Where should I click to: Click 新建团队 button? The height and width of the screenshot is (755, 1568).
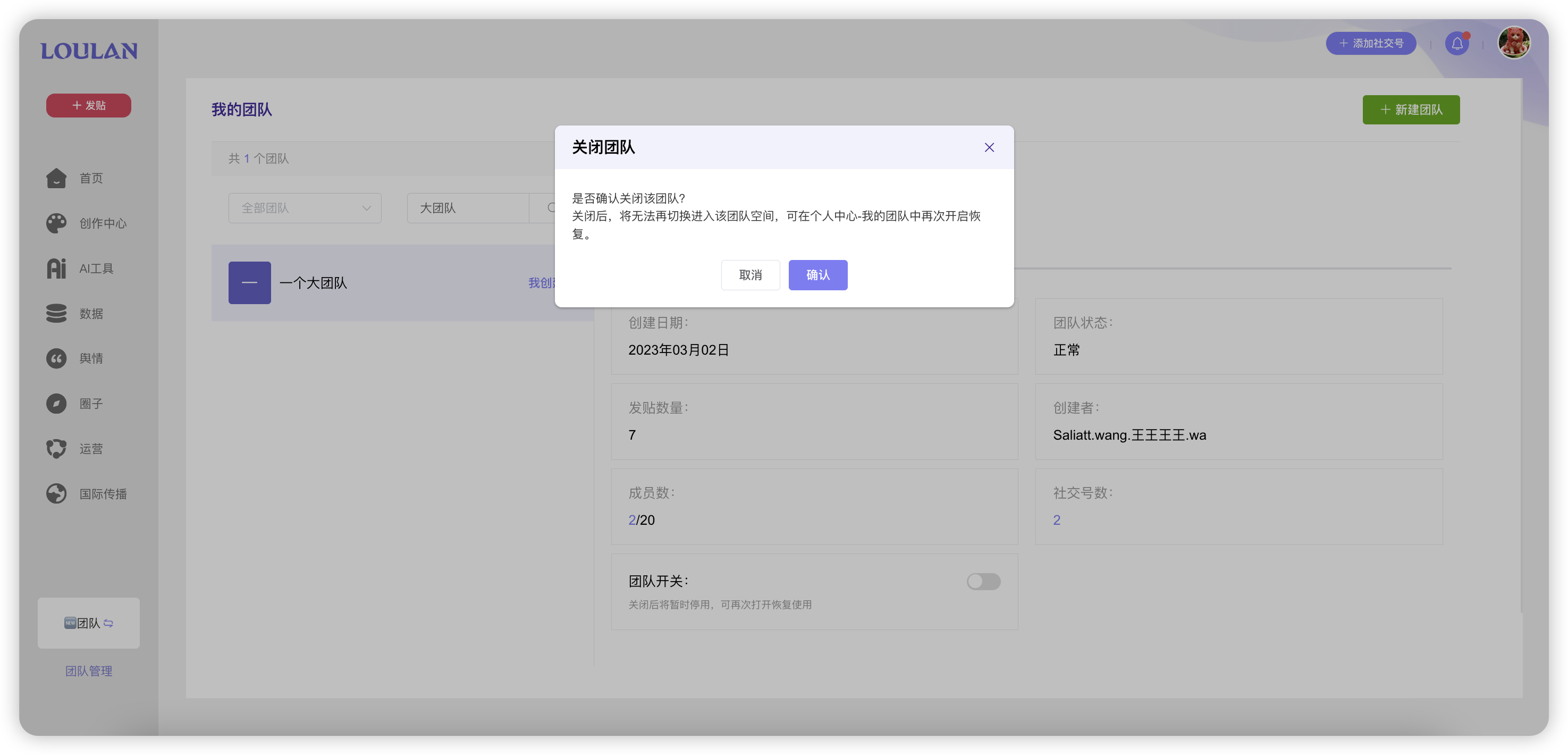1411,110
